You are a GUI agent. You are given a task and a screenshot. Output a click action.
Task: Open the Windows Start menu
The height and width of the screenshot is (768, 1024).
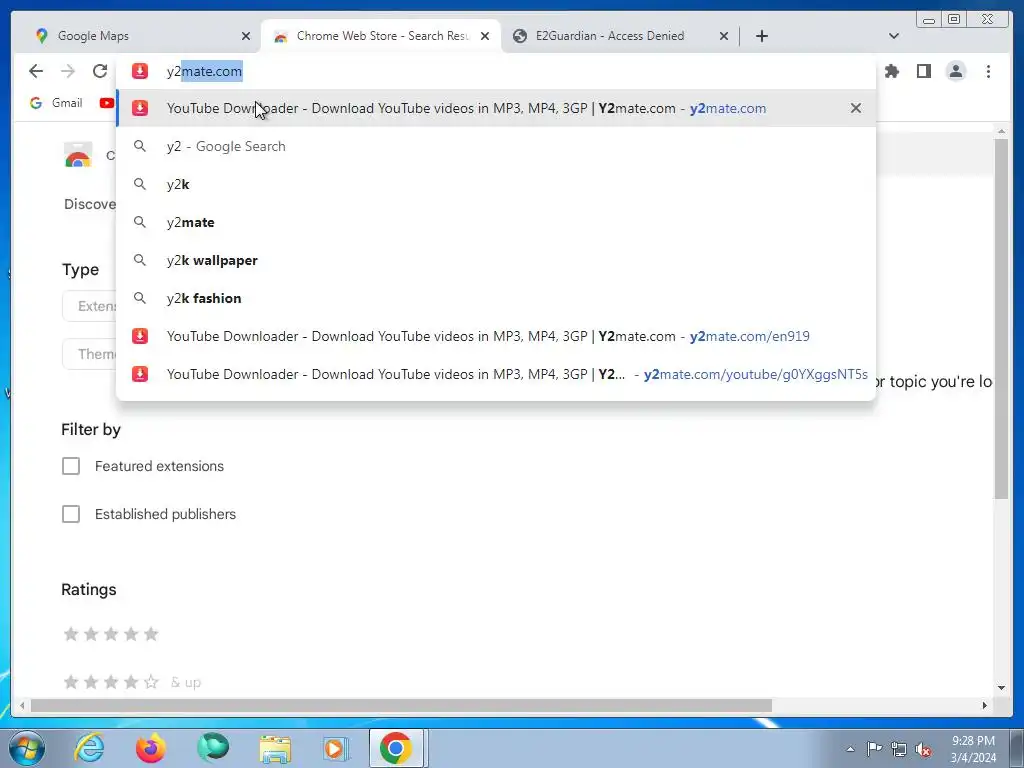tap(27, 748)
